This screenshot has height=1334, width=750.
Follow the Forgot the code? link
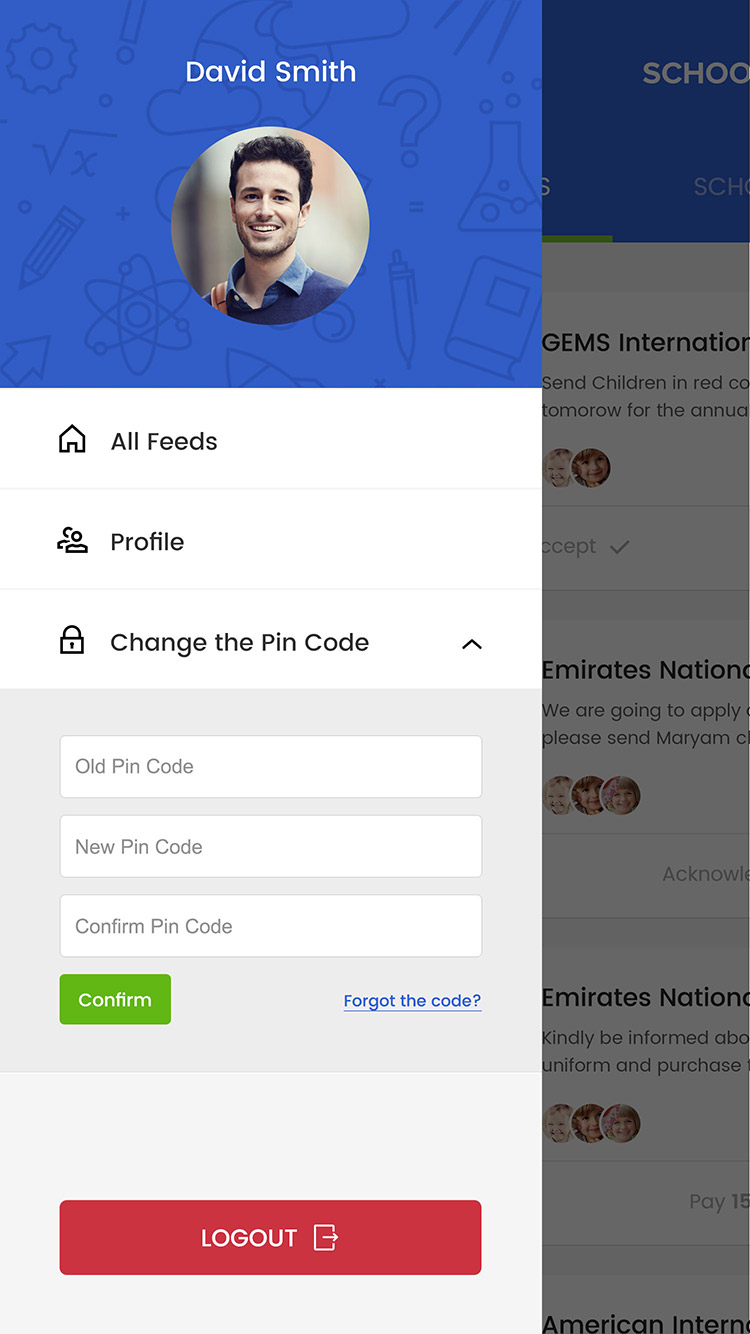click(412, 1001)
